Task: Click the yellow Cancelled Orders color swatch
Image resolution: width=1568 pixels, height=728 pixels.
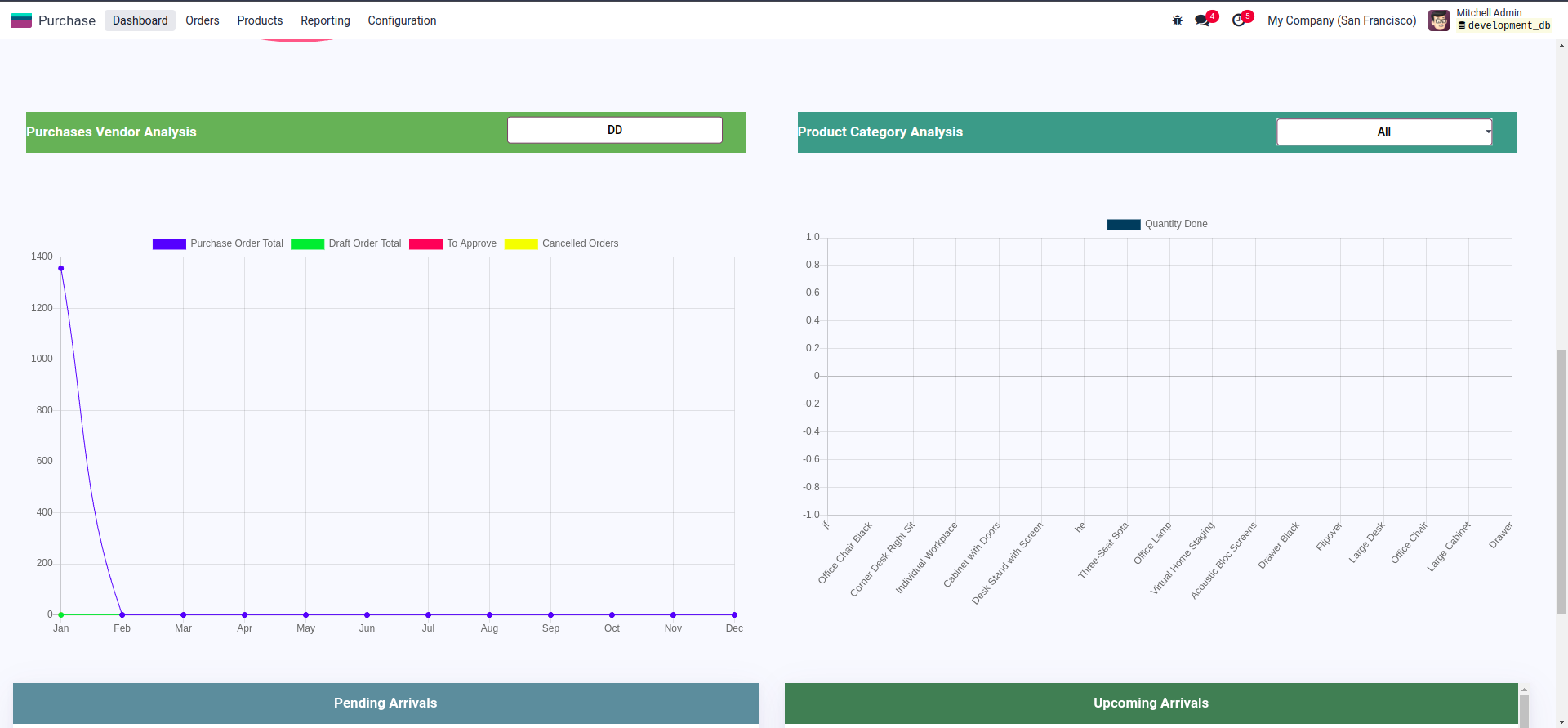Action: pos(521,243)
